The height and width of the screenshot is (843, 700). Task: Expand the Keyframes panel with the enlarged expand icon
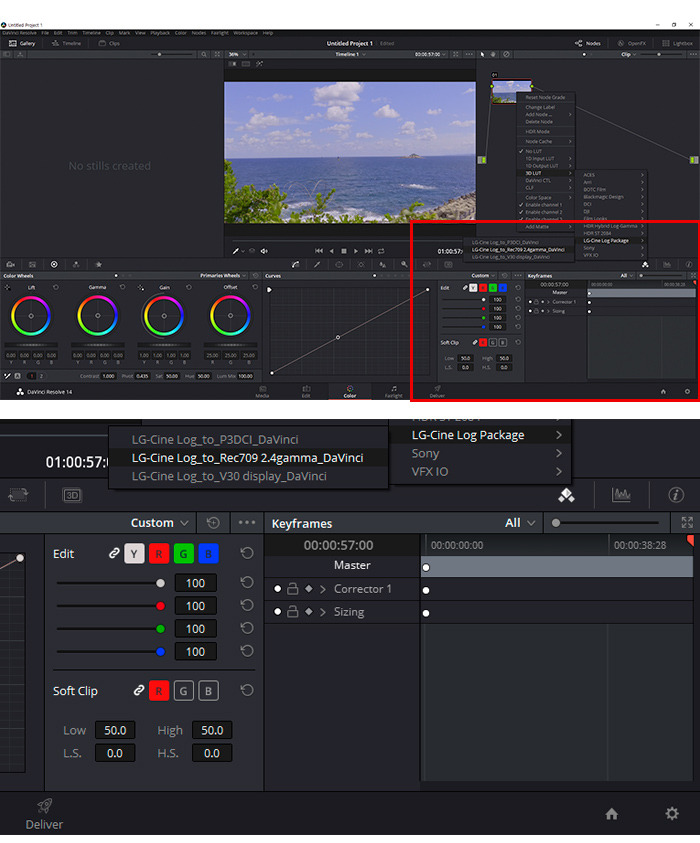[687, 522]
